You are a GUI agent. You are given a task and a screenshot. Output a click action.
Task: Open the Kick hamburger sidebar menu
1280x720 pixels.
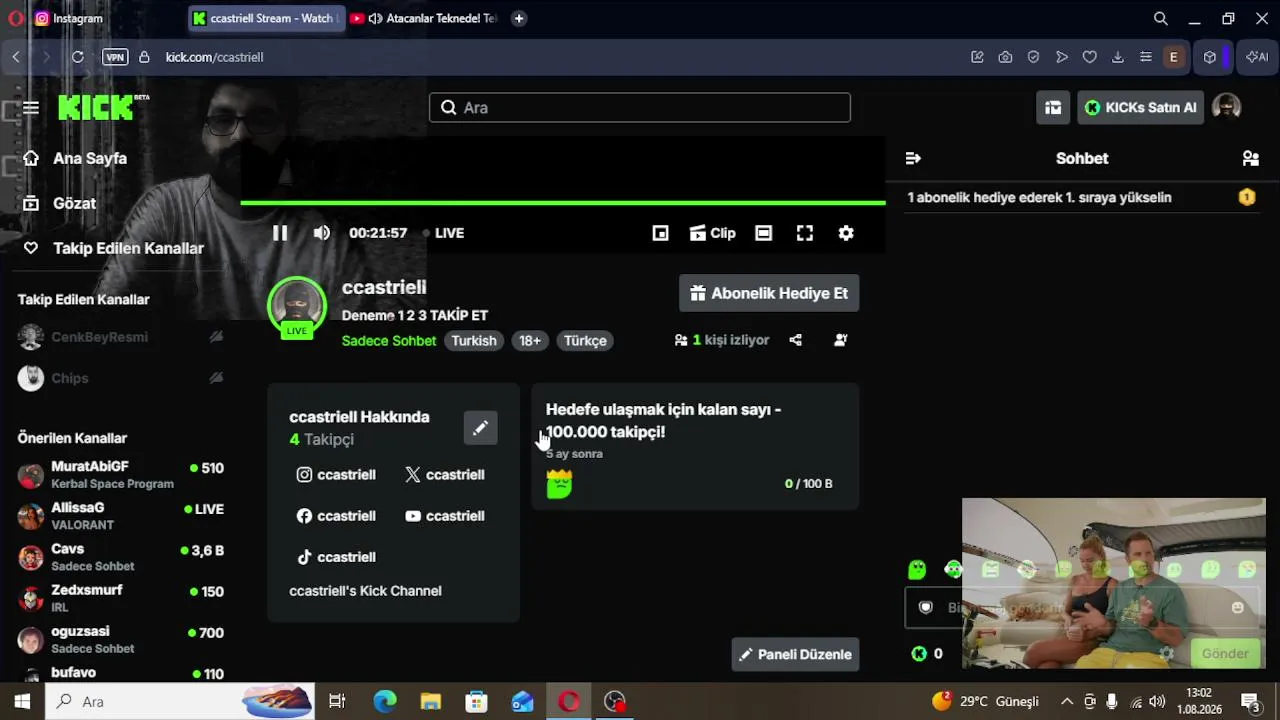(31, 108)
